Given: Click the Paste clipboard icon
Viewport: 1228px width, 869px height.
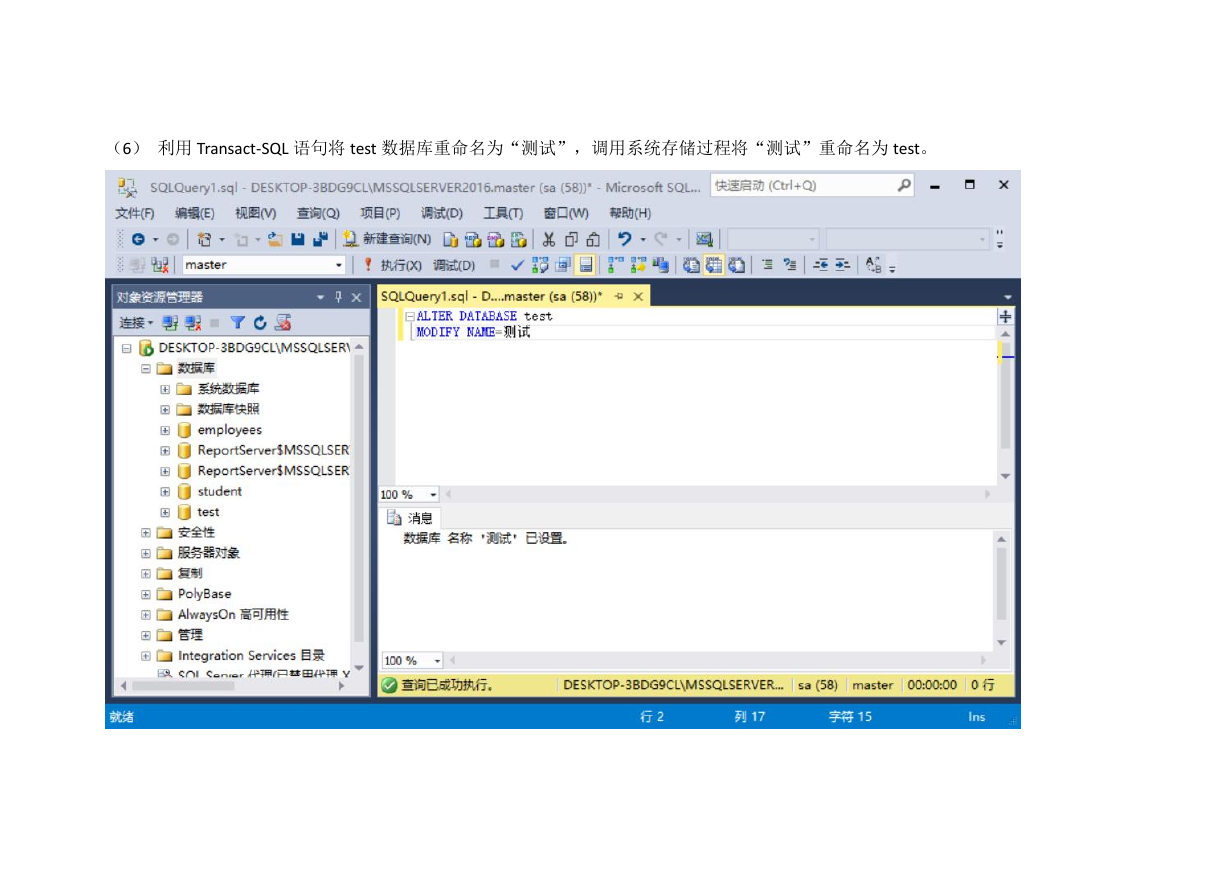Looking at the screenshot, I should click(593, 239).
